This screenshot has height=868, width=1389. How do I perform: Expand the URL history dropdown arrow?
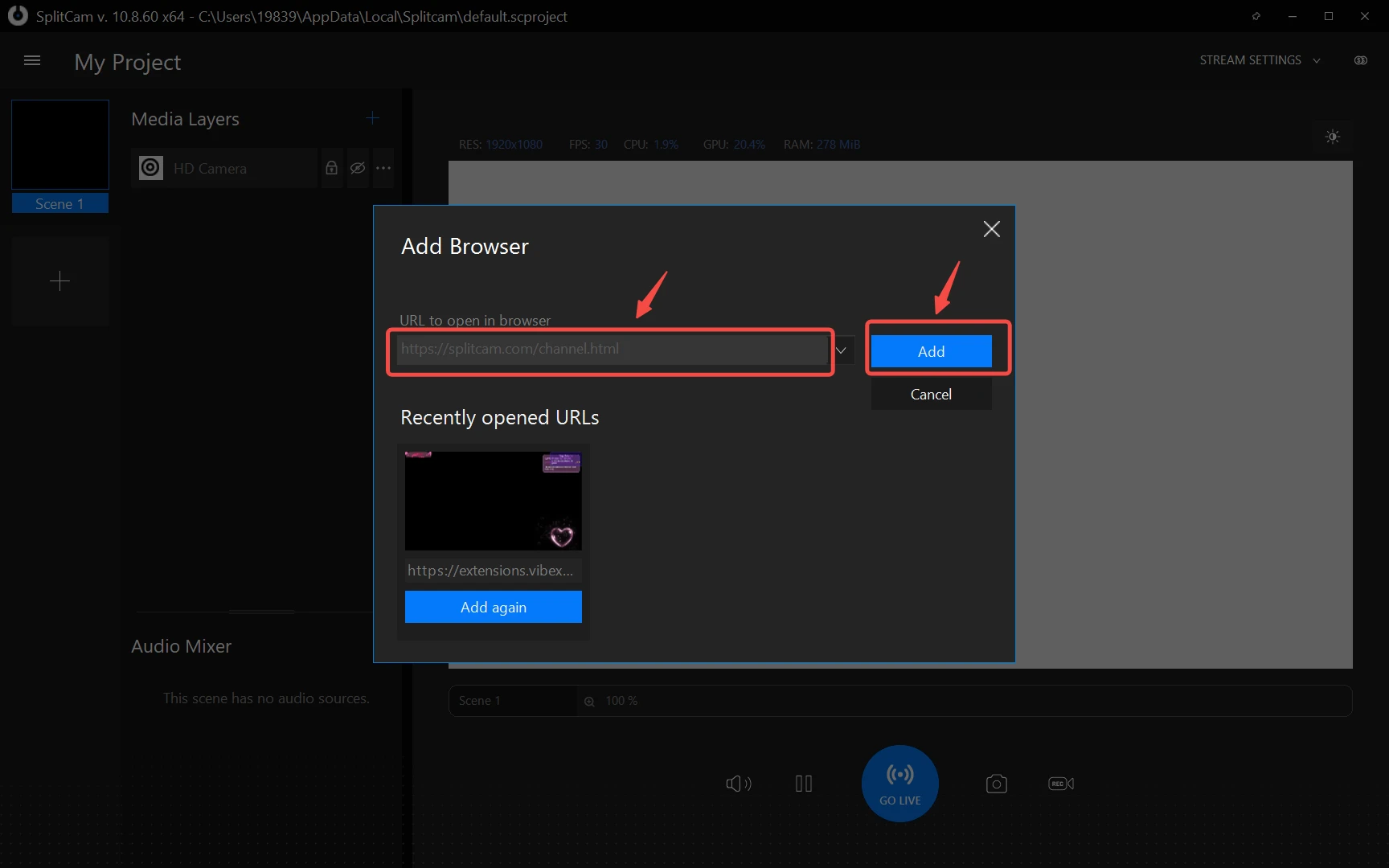[842, 350]
